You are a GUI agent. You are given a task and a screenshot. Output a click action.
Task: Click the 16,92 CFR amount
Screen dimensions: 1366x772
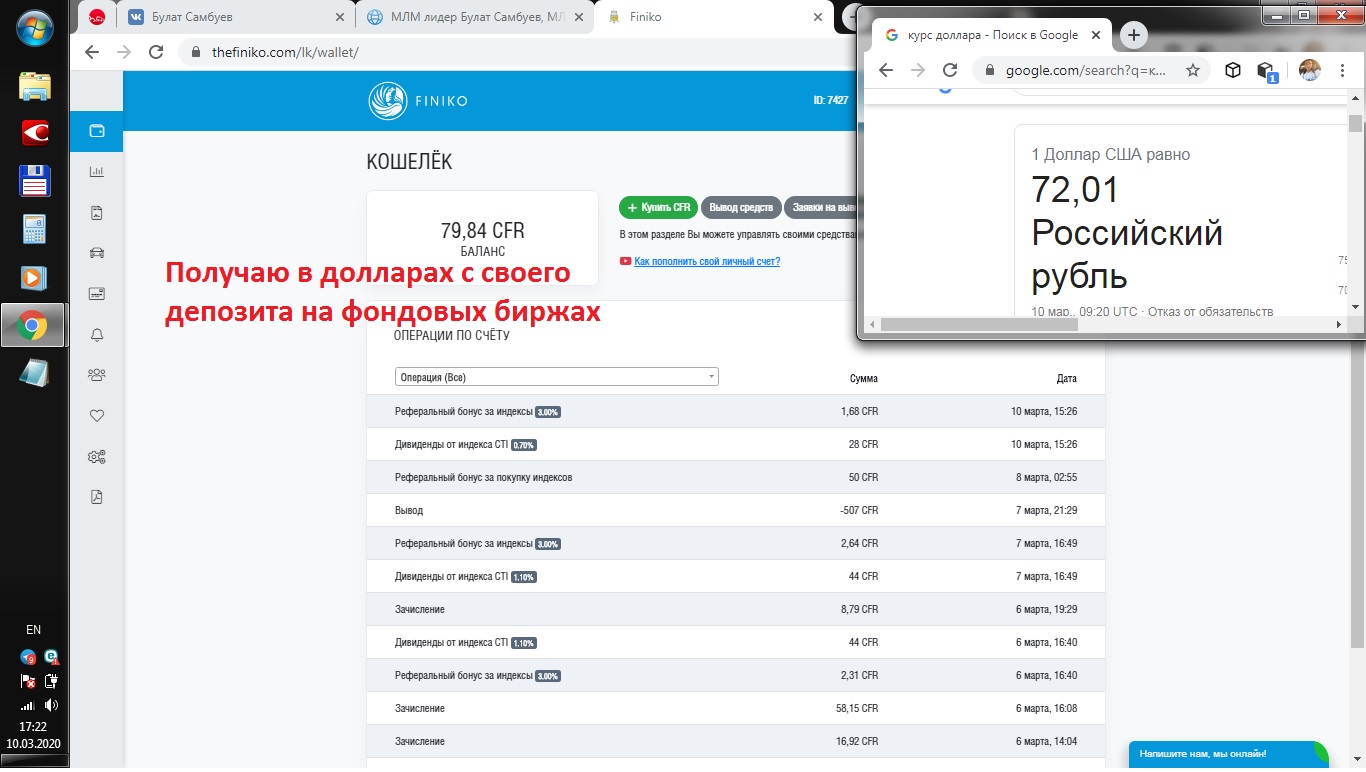pos(858,741)
